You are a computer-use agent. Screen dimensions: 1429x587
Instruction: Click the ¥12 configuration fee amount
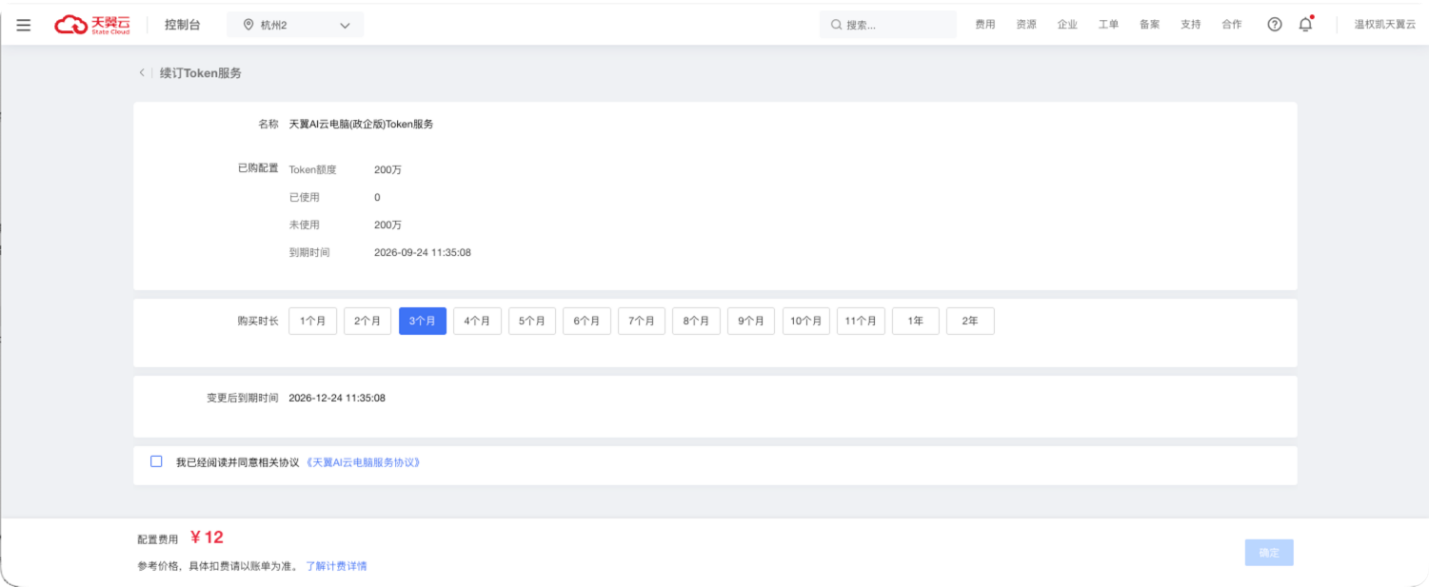click(x=207, y=537)
